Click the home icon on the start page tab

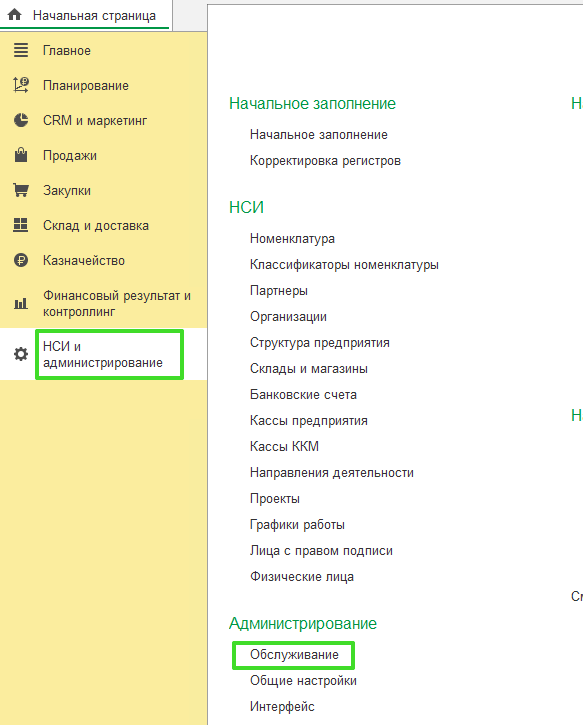click(x=15, y=15)
